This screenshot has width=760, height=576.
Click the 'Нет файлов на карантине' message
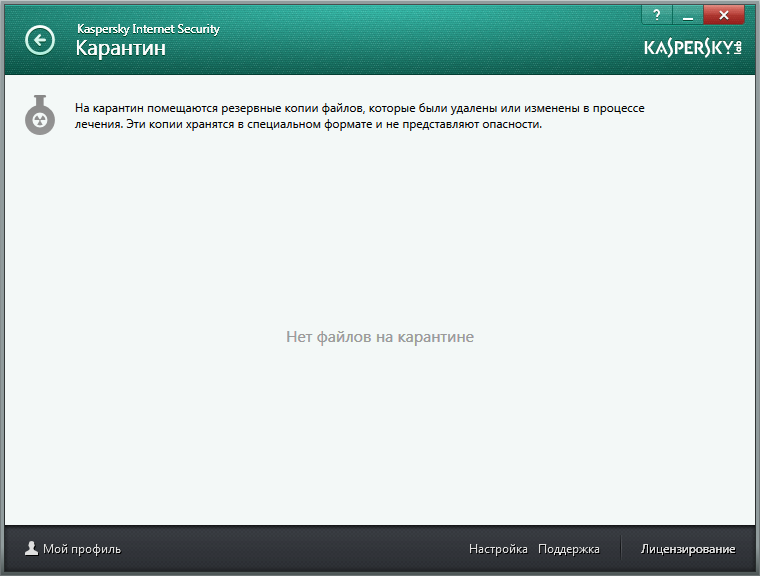point(380,337)
